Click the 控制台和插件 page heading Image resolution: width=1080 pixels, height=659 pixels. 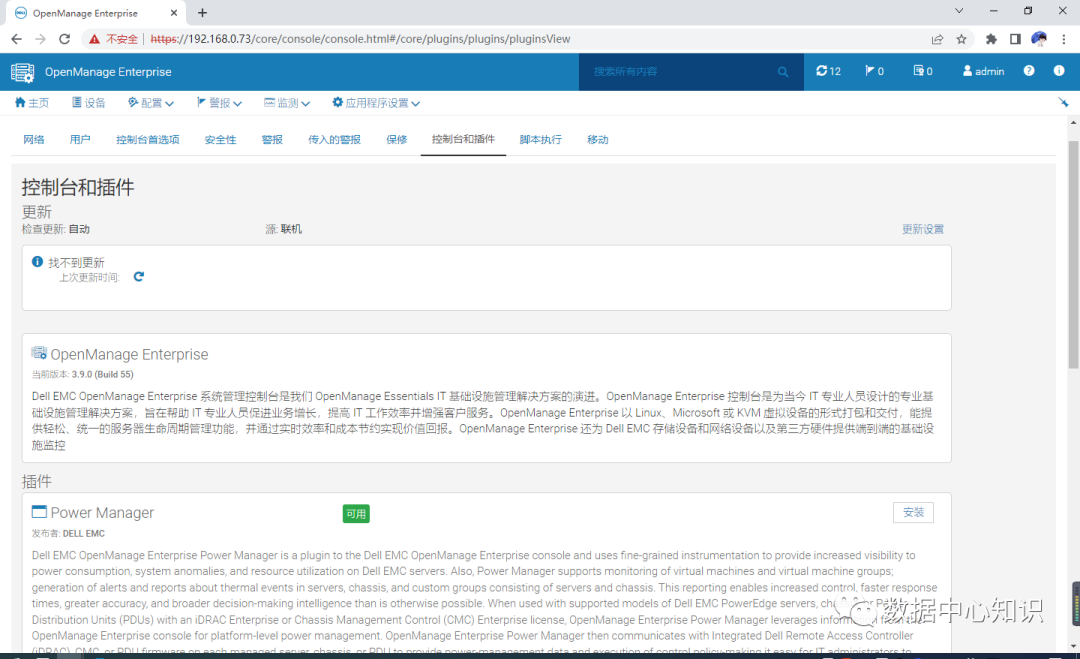[78, 187]
